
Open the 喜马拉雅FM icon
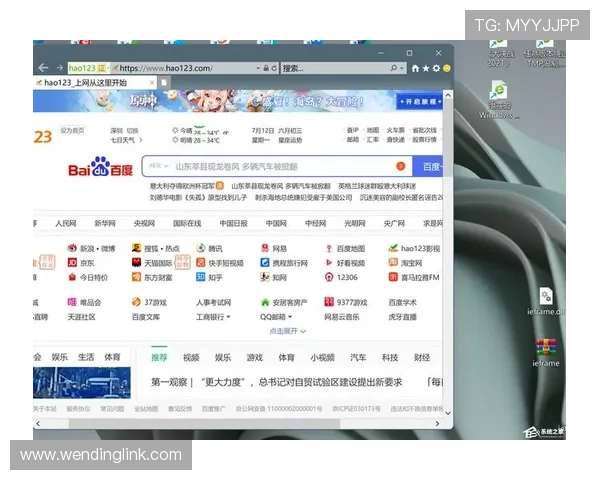pyautogui.click(x=393, y=277)
